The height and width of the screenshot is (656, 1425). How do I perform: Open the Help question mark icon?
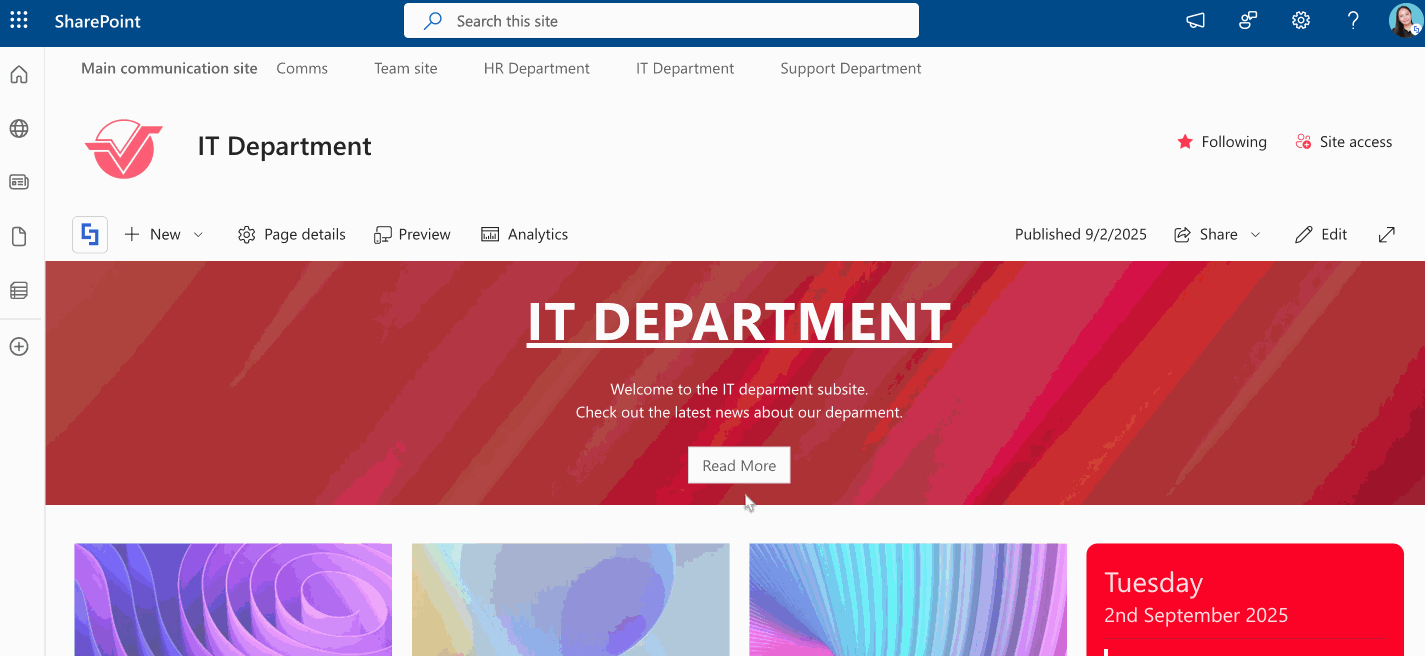click(x=1353, y=20)
